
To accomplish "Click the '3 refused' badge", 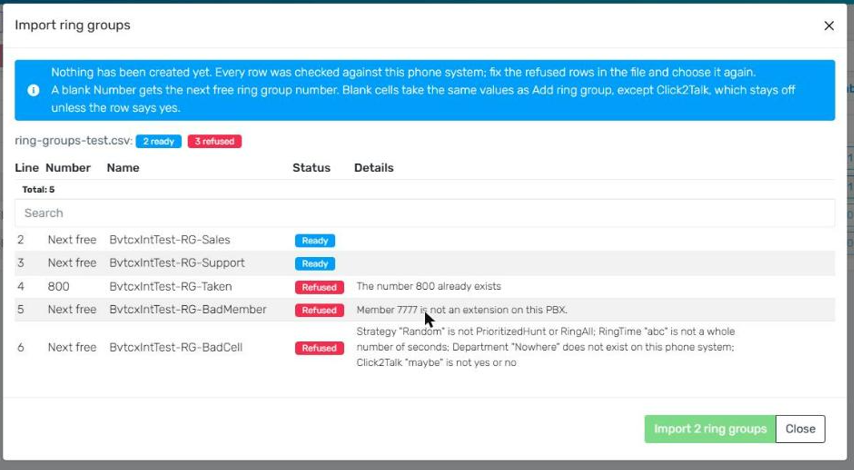I will [x=215, y=141].
